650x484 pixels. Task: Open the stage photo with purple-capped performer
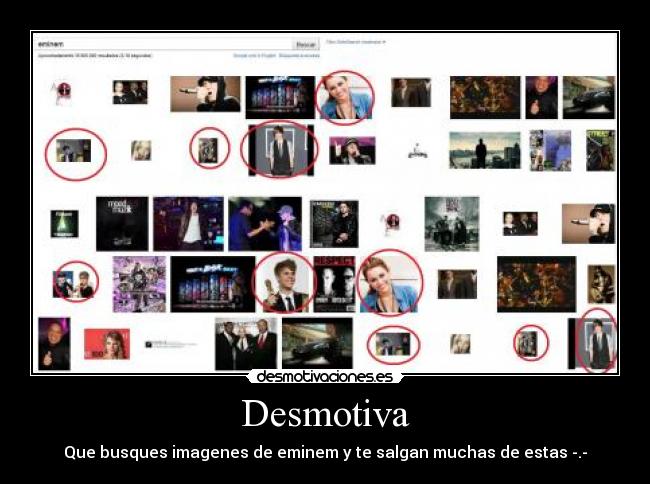(x=265, y=224)
